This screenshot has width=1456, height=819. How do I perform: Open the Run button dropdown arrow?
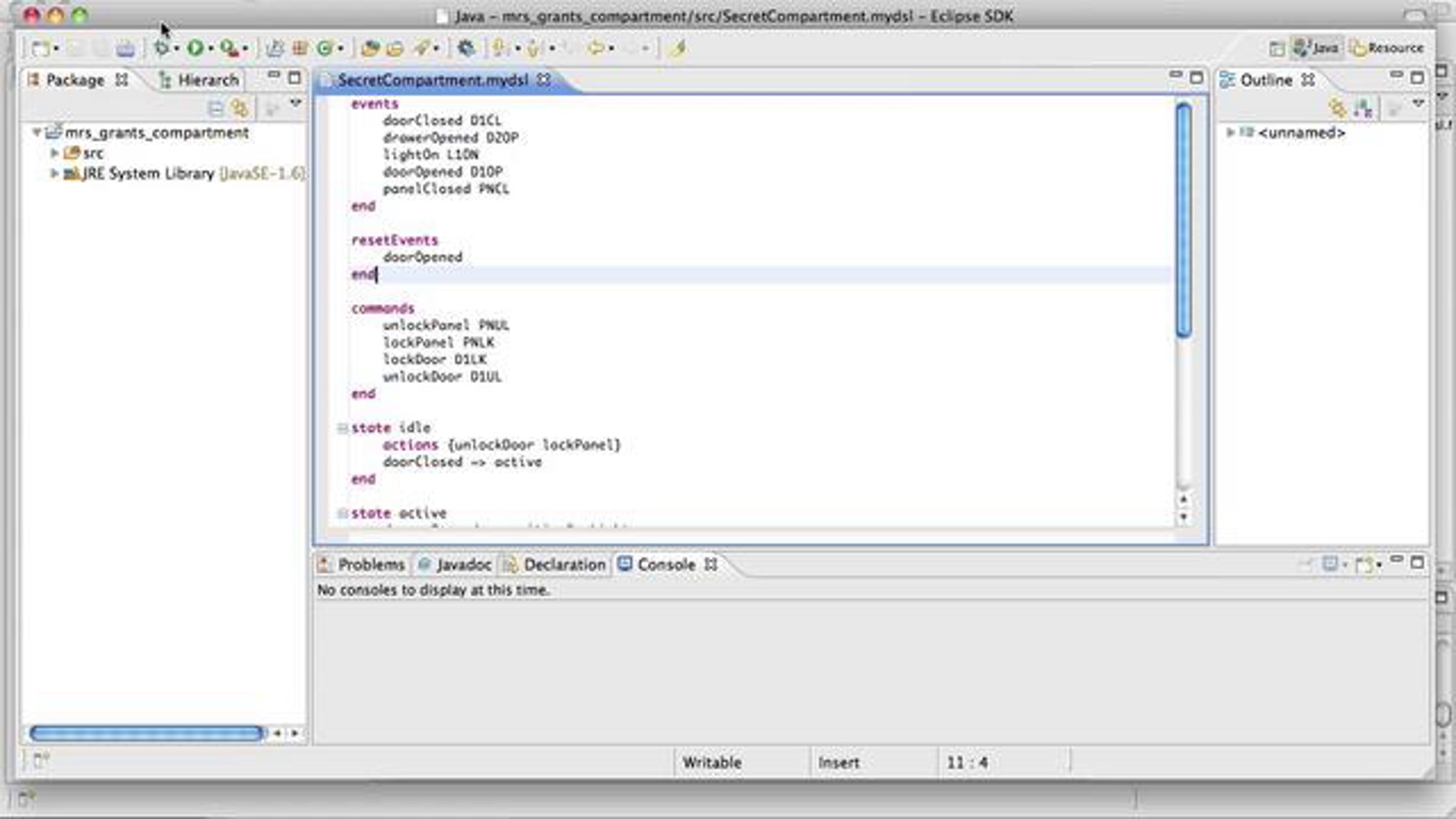[211, 48]
